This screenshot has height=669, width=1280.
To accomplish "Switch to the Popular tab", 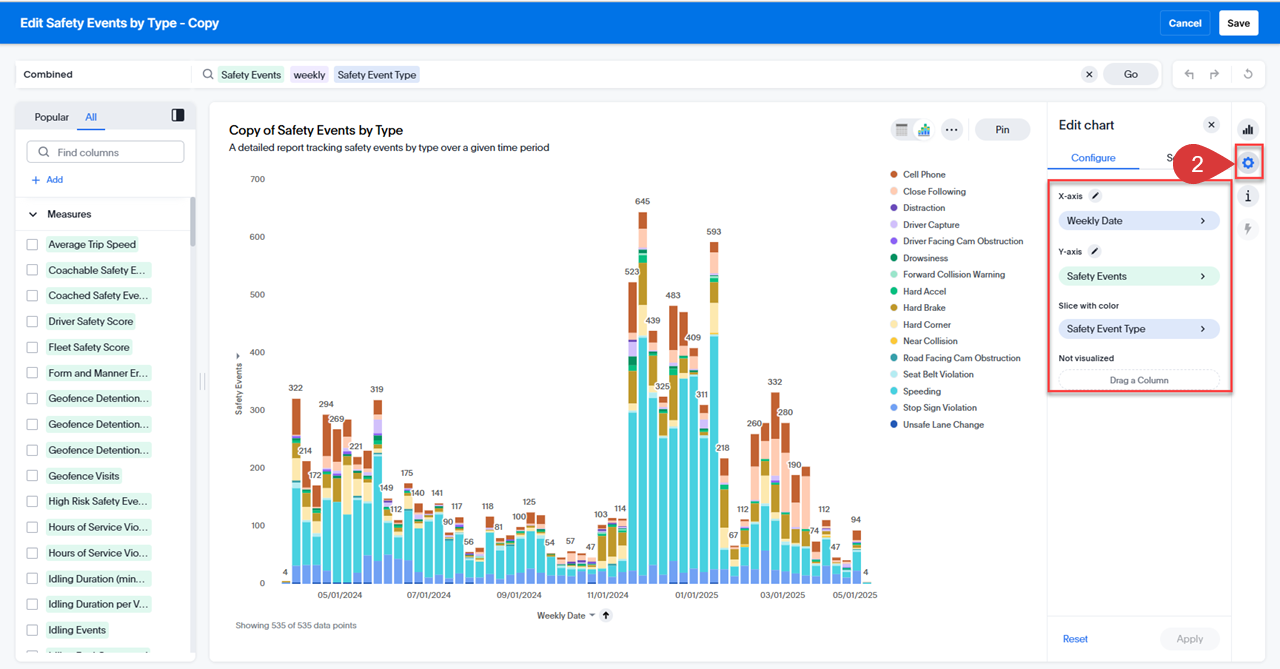I will (52, 117).
